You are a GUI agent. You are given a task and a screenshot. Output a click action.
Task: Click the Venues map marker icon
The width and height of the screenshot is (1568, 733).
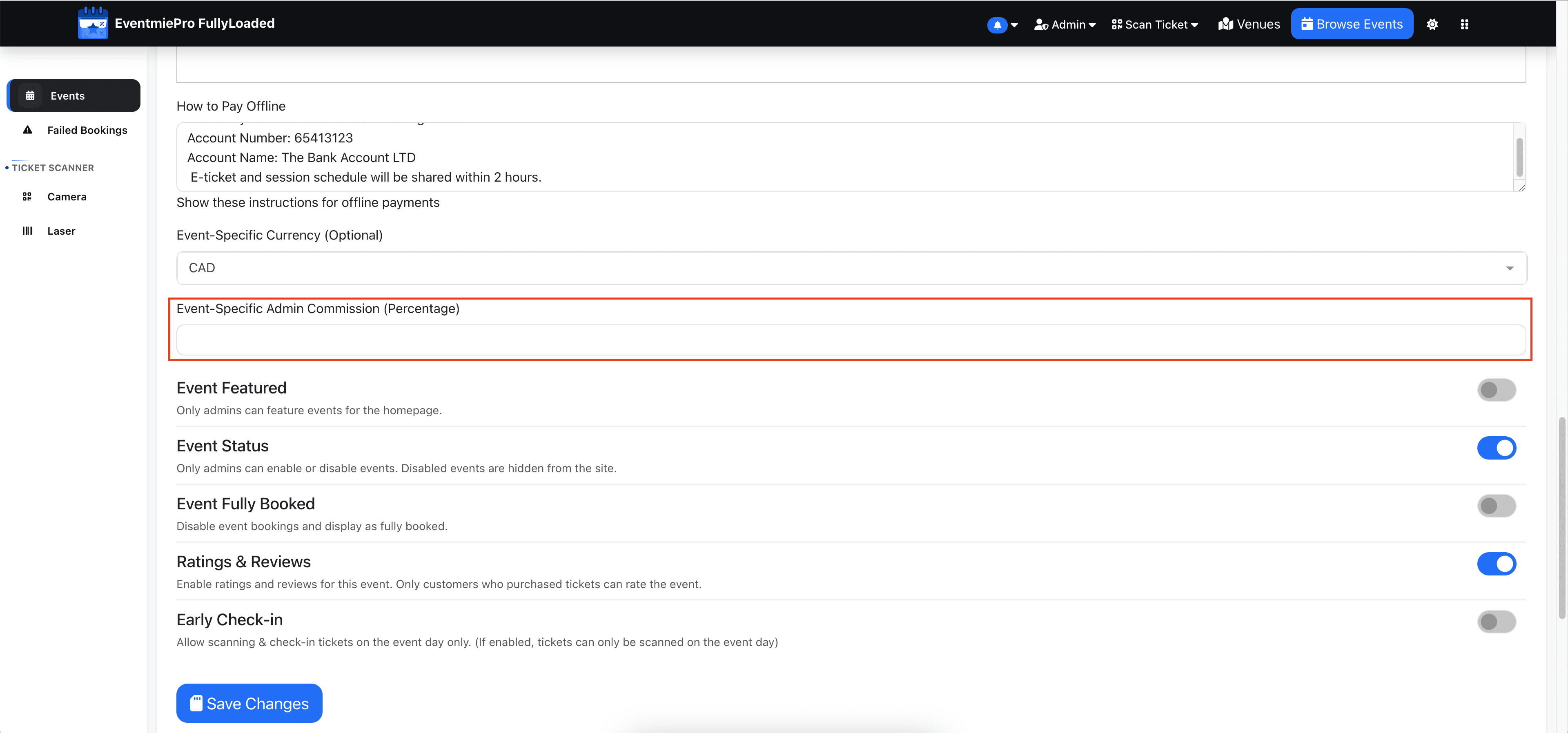[x=1226, y=24]
